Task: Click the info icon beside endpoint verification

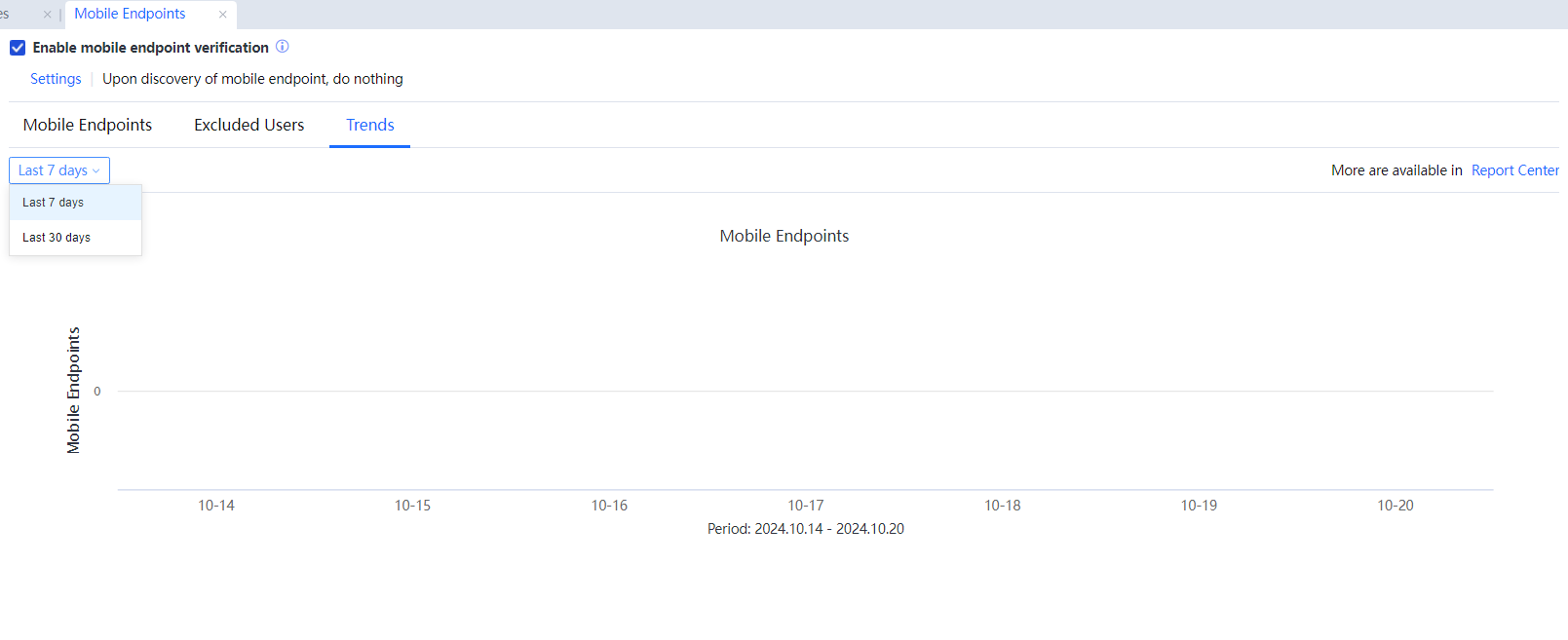Action: 283,47
